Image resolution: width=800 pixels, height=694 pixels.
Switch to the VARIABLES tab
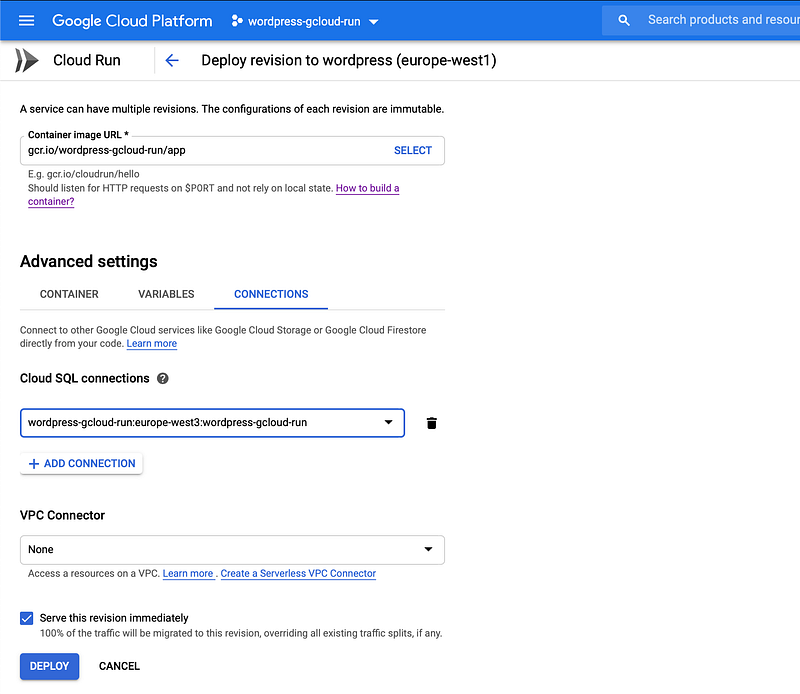[x=166, y=294]
